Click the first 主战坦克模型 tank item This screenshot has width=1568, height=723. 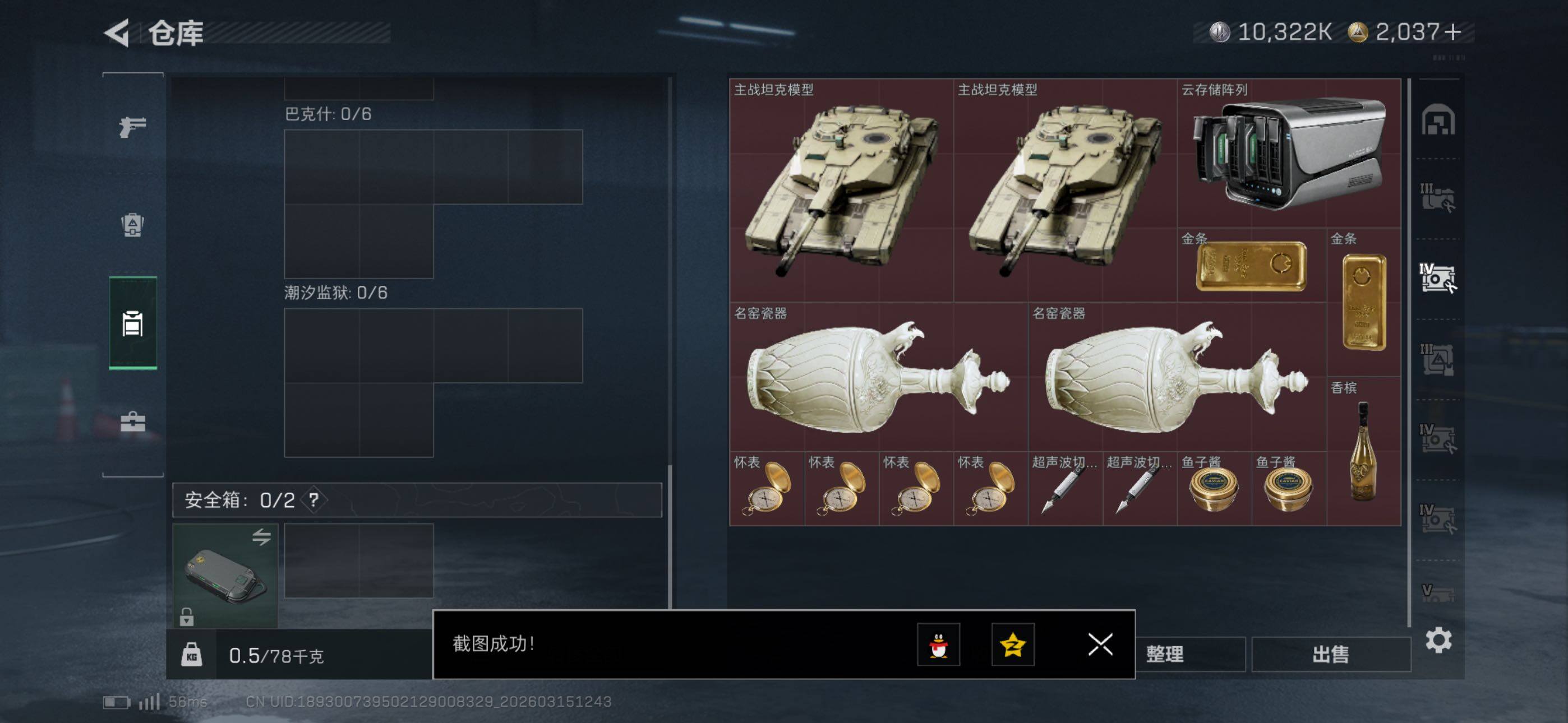[841, 191]
